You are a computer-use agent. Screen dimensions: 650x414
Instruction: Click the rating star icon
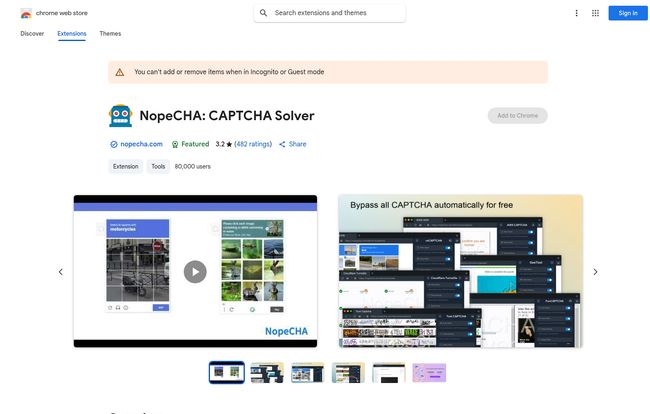click(229, 144)
